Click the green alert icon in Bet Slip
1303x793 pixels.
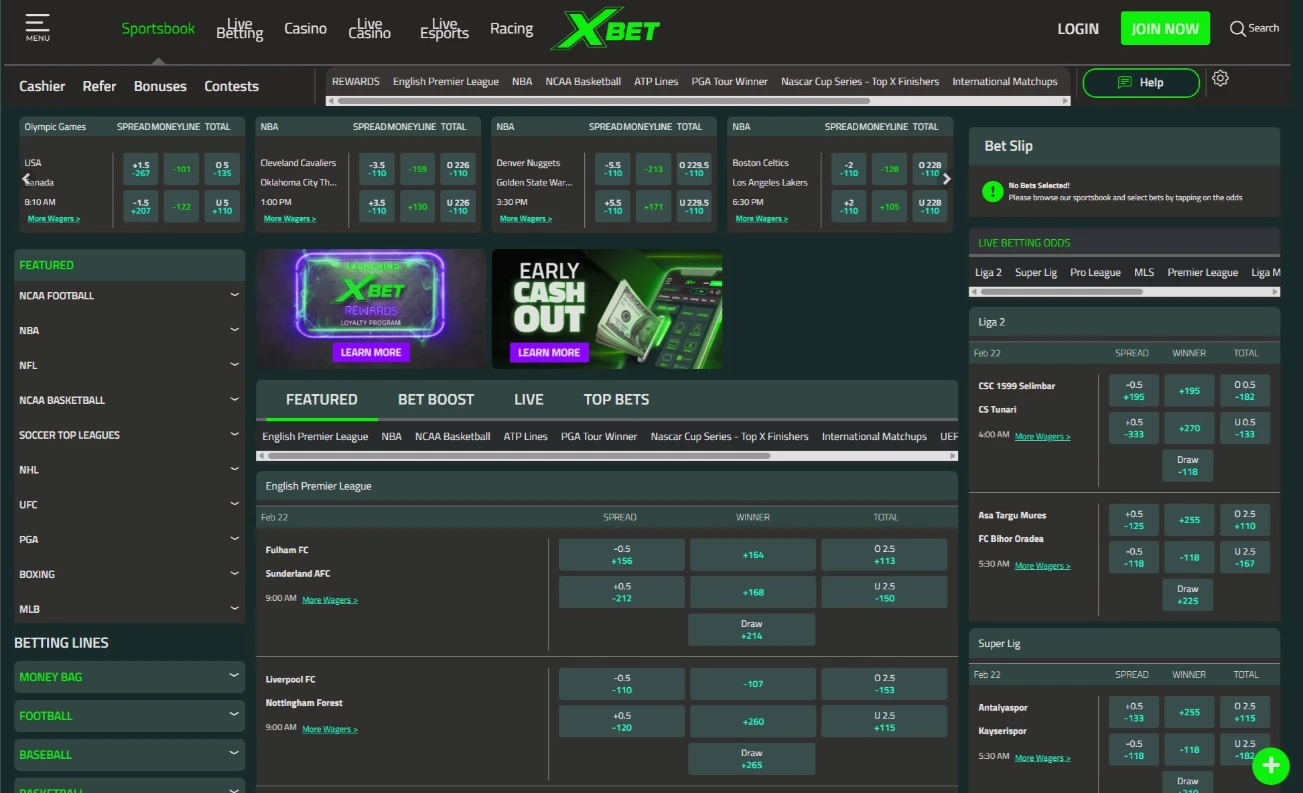pos(992,191)
